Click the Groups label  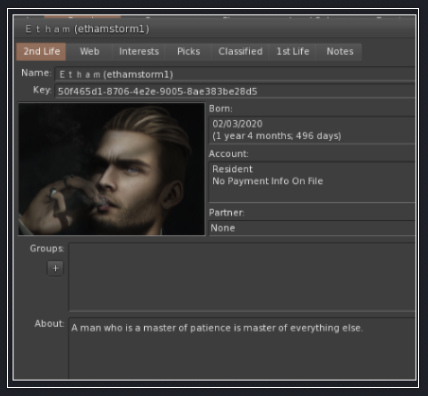(x=47, y=249)
